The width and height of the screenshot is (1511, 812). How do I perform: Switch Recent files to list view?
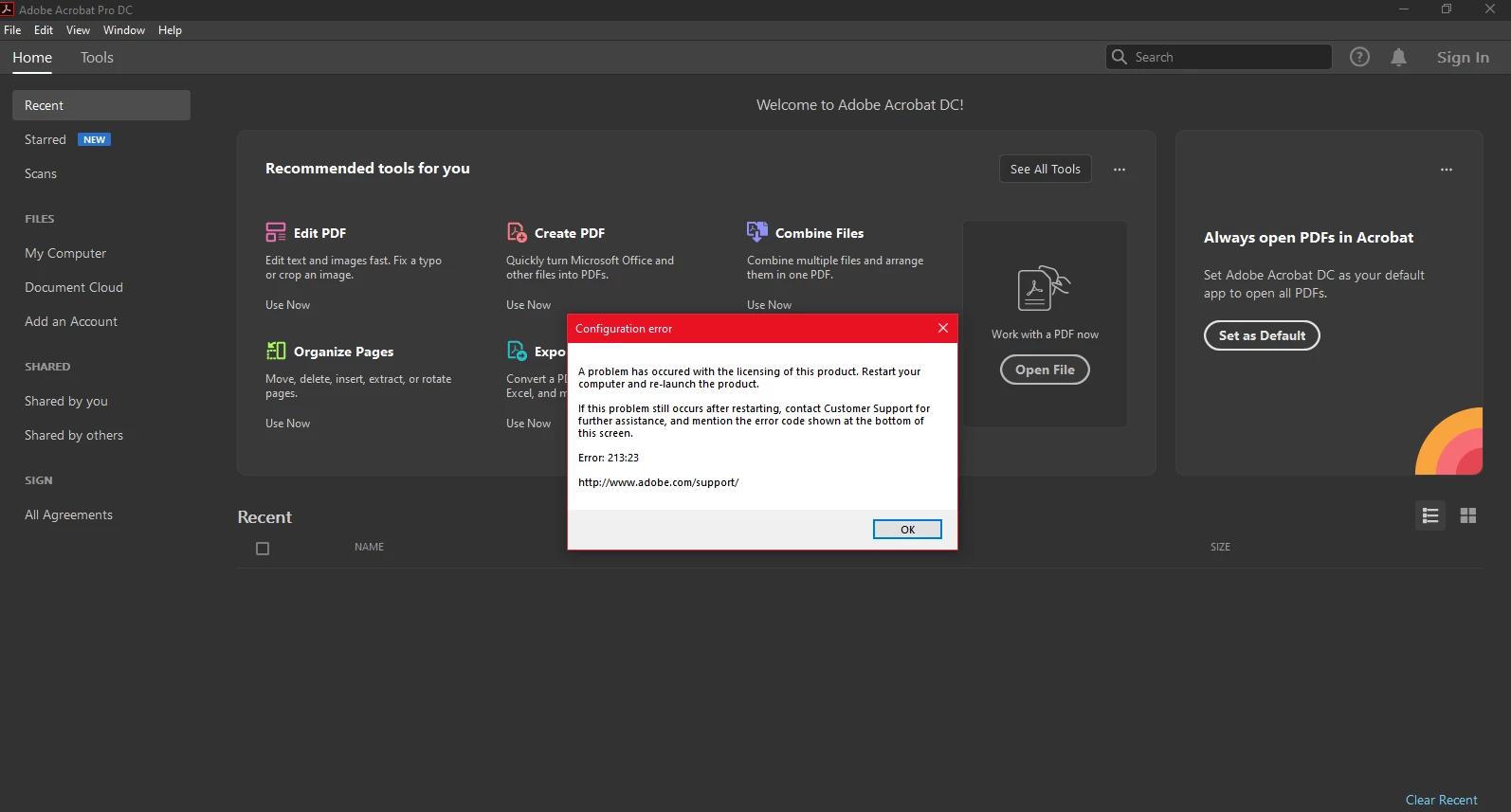tap(1430, 515)
